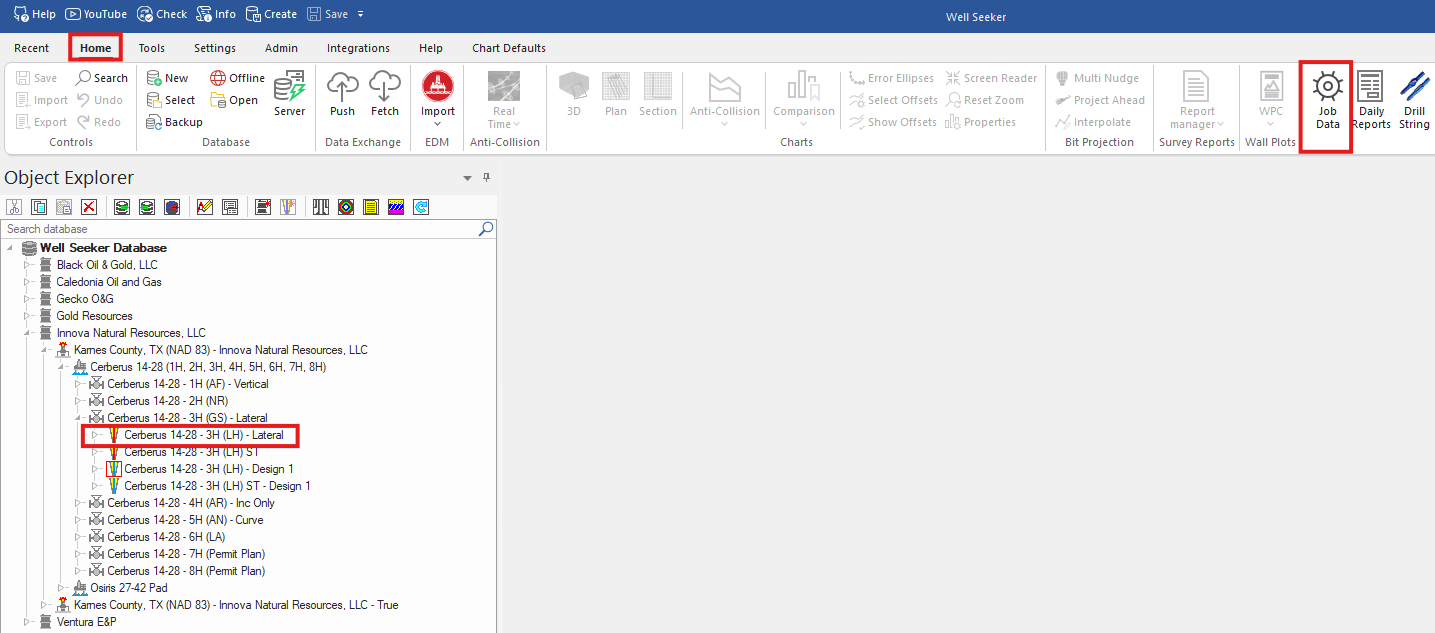
Task: Click the Offline database icon
Action: 238,78
